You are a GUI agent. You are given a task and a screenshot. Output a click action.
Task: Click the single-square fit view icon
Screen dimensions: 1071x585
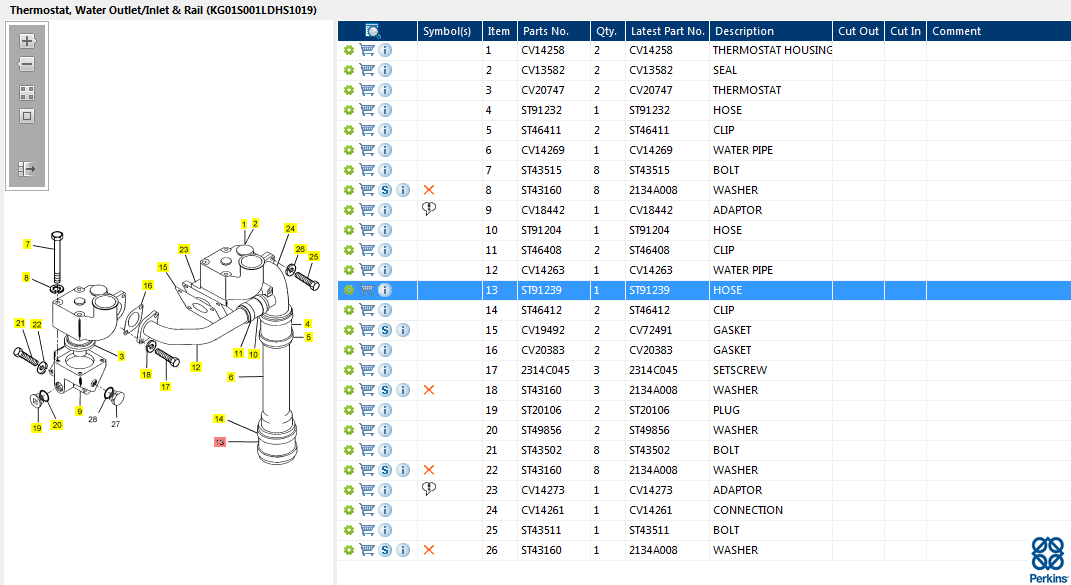(27, 116)
